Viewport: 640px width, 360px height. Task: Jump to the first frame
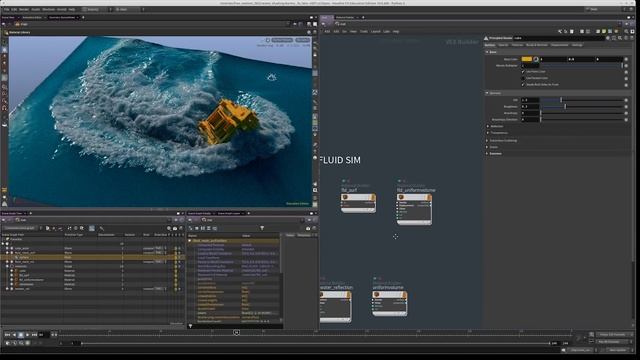coord(7,335)
